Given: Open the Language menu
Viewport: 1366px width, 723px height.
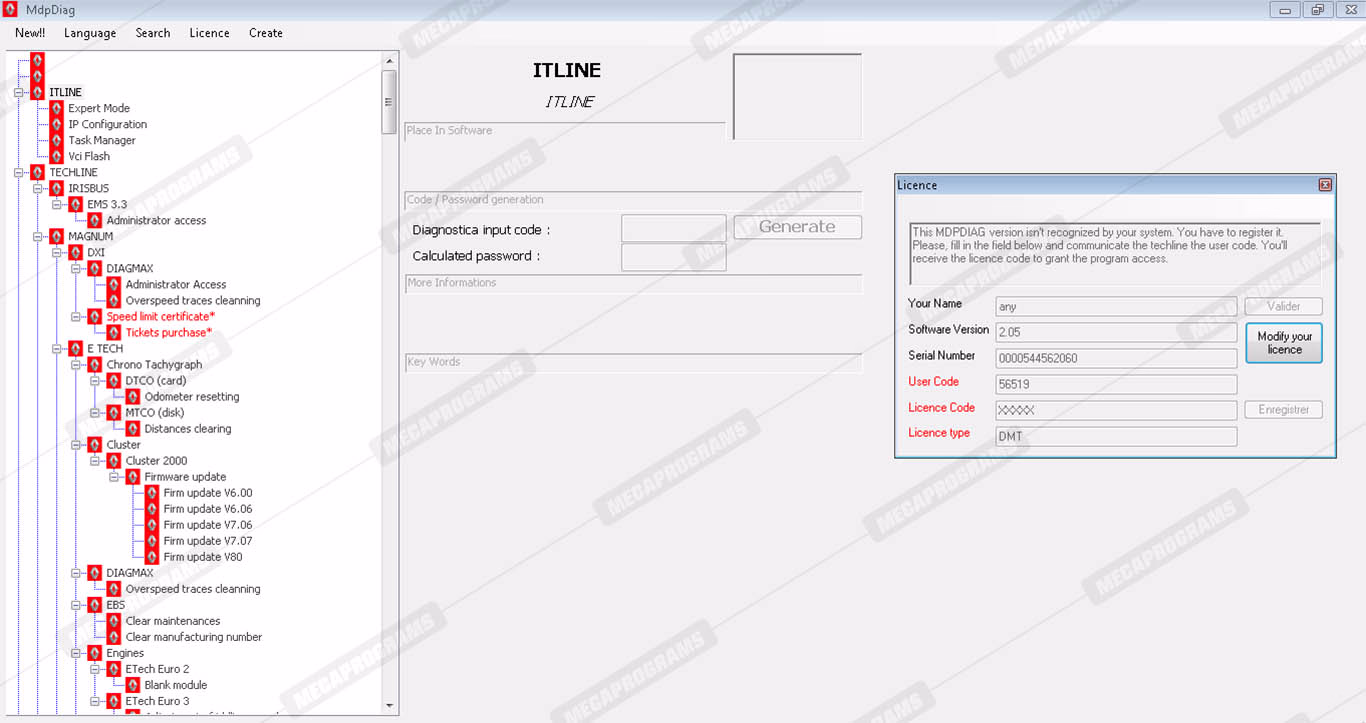Looking at the screenshot, I should click(90, 33).
